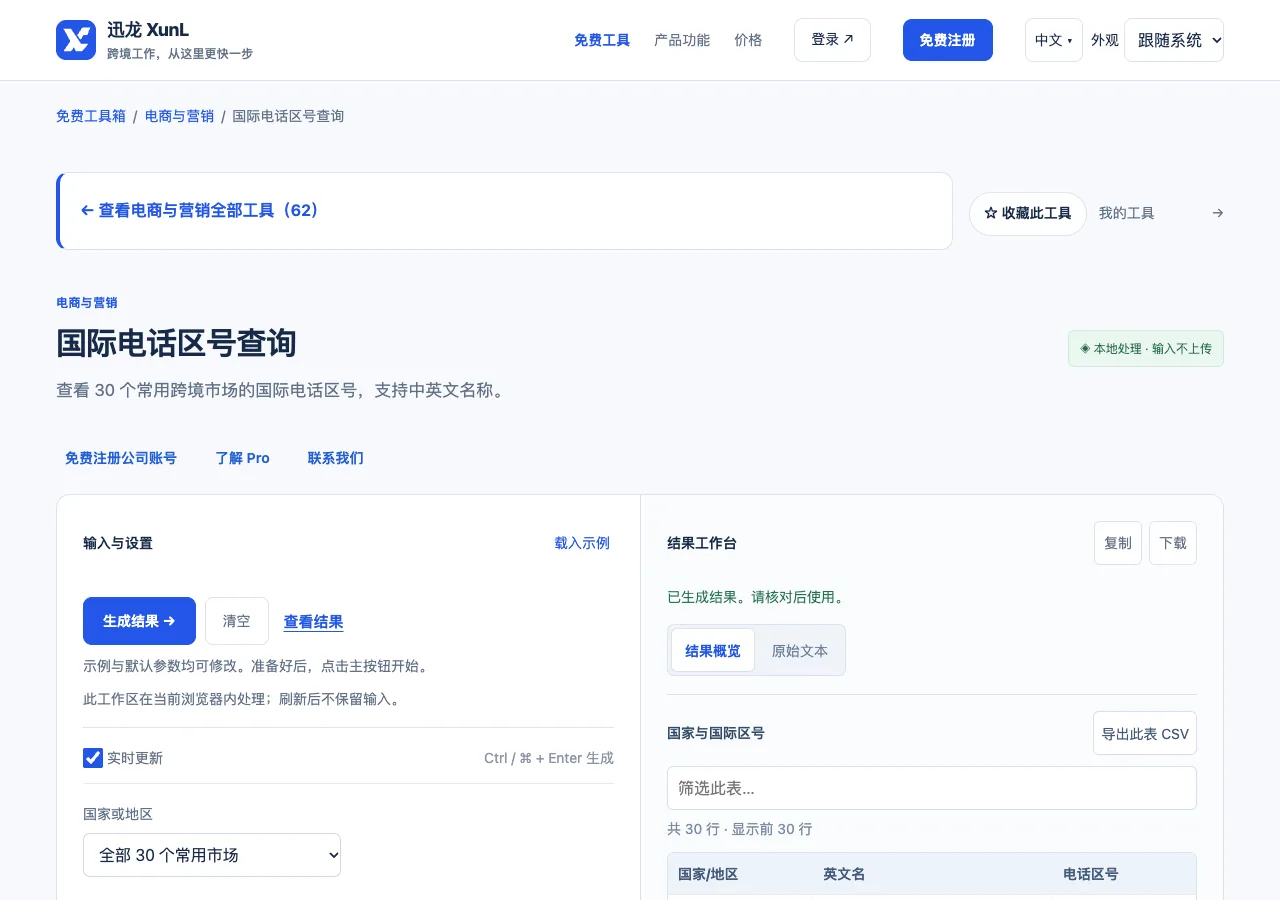Open the 免费工具箱 breadcrumb link
The width and height of the screenshot is (1280, 900).
[91, 116]
